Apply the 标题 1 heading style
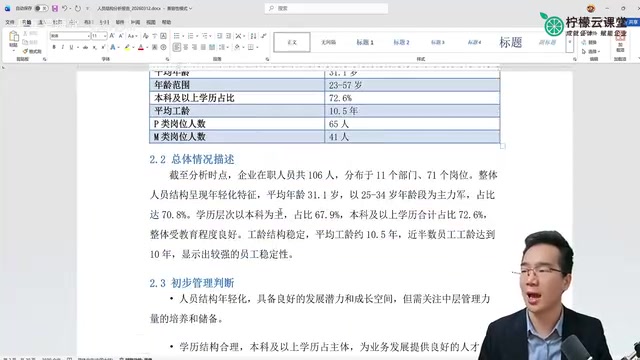This screenshot has width=640, height=360. tap(365, 42)
